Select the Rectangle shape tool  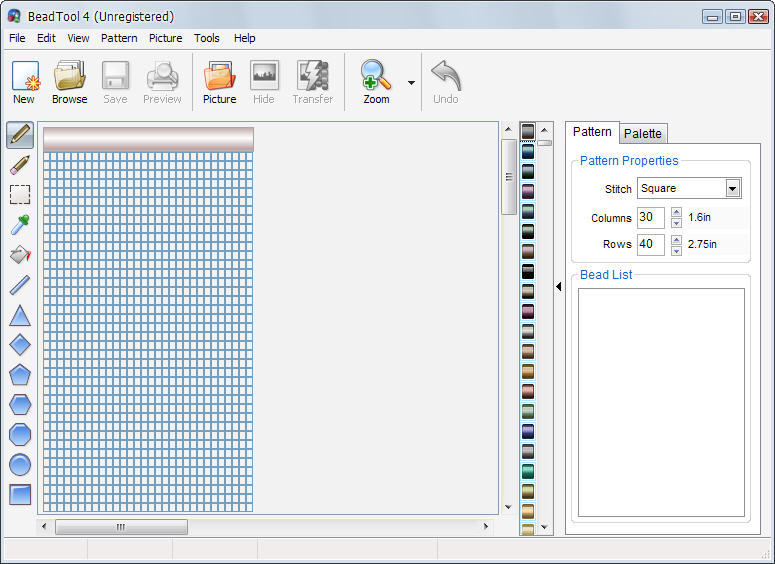pyautogui.click(x=20, y=494)
